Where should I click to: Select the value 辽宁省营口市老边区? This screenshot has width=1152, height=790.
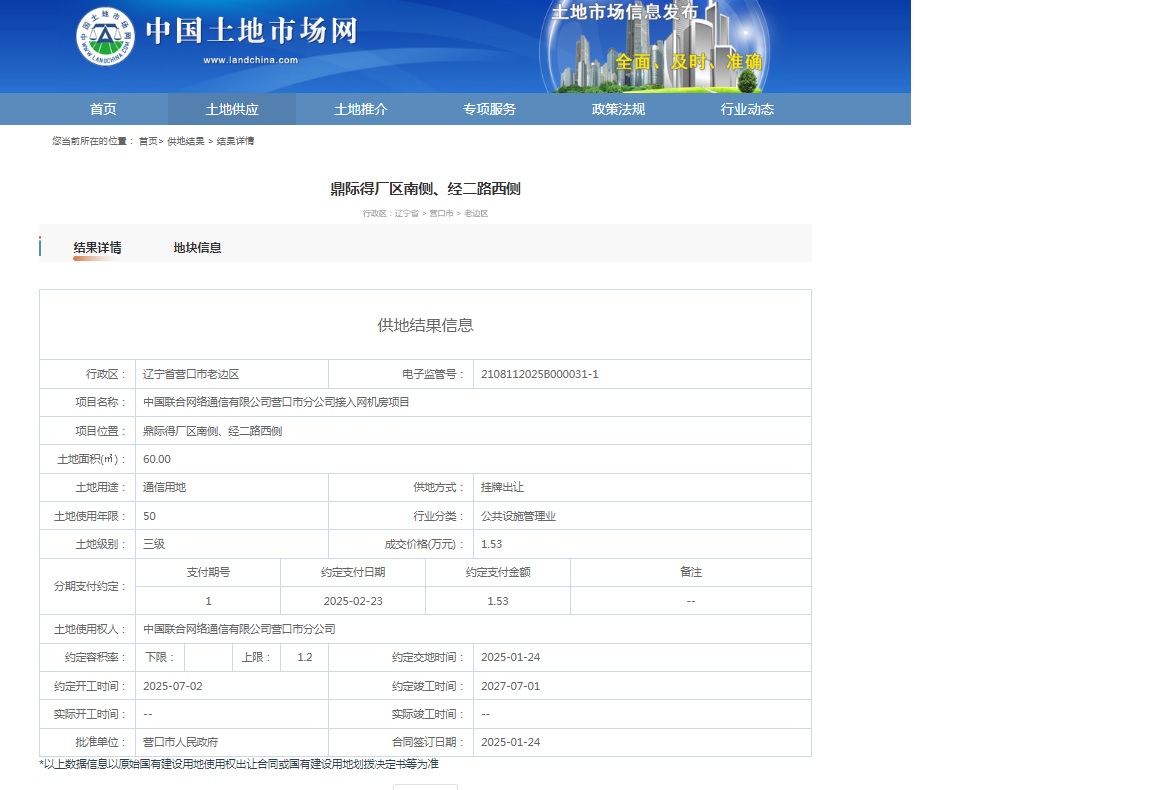(191, 374)
